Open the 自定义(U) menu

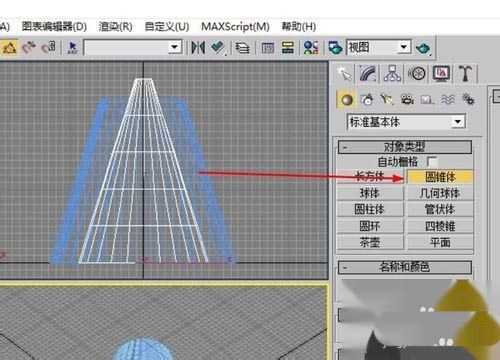(167, 27)
